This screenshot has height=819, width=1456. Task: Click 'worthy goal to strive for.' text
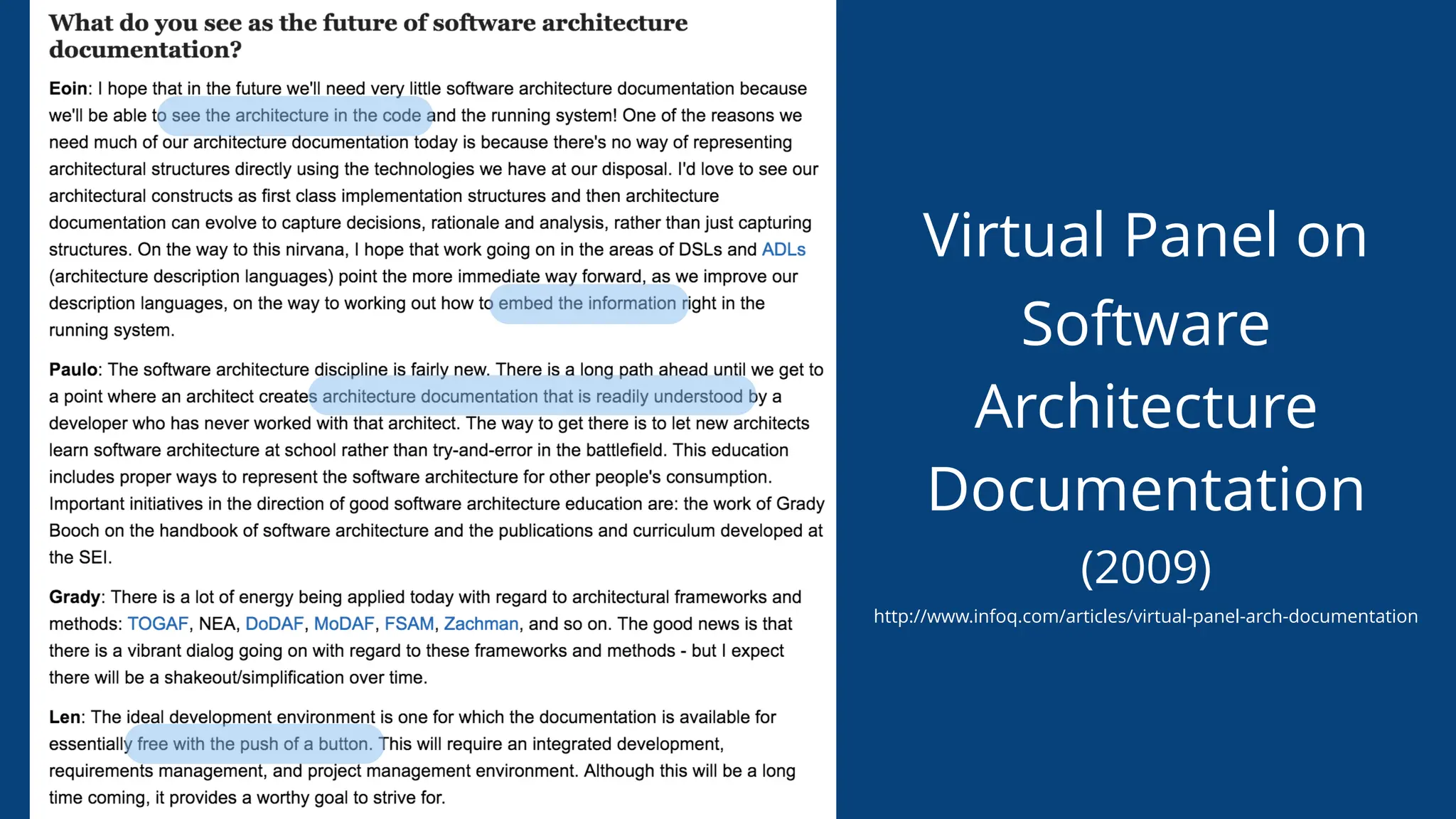350,798
